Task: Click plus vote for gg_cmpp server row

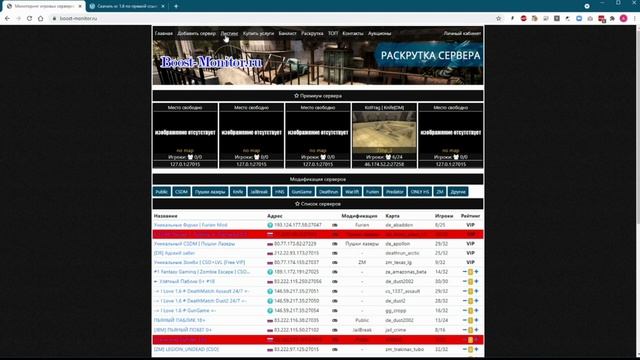Action: point(476,311)
